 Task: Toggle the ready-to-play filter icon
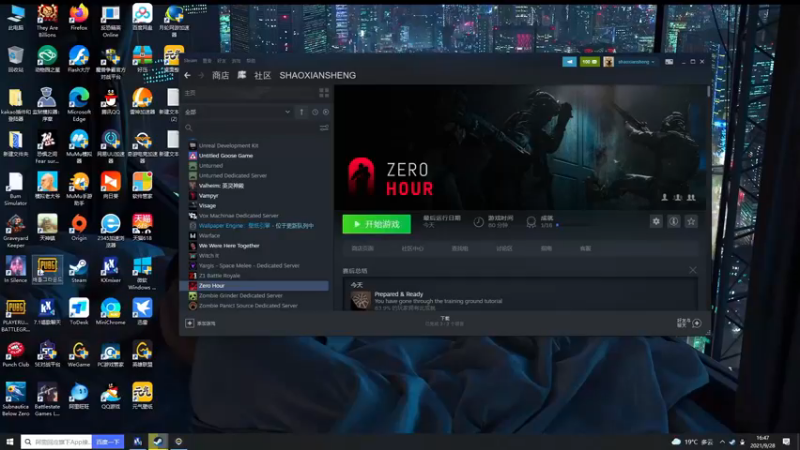(326, 112)
